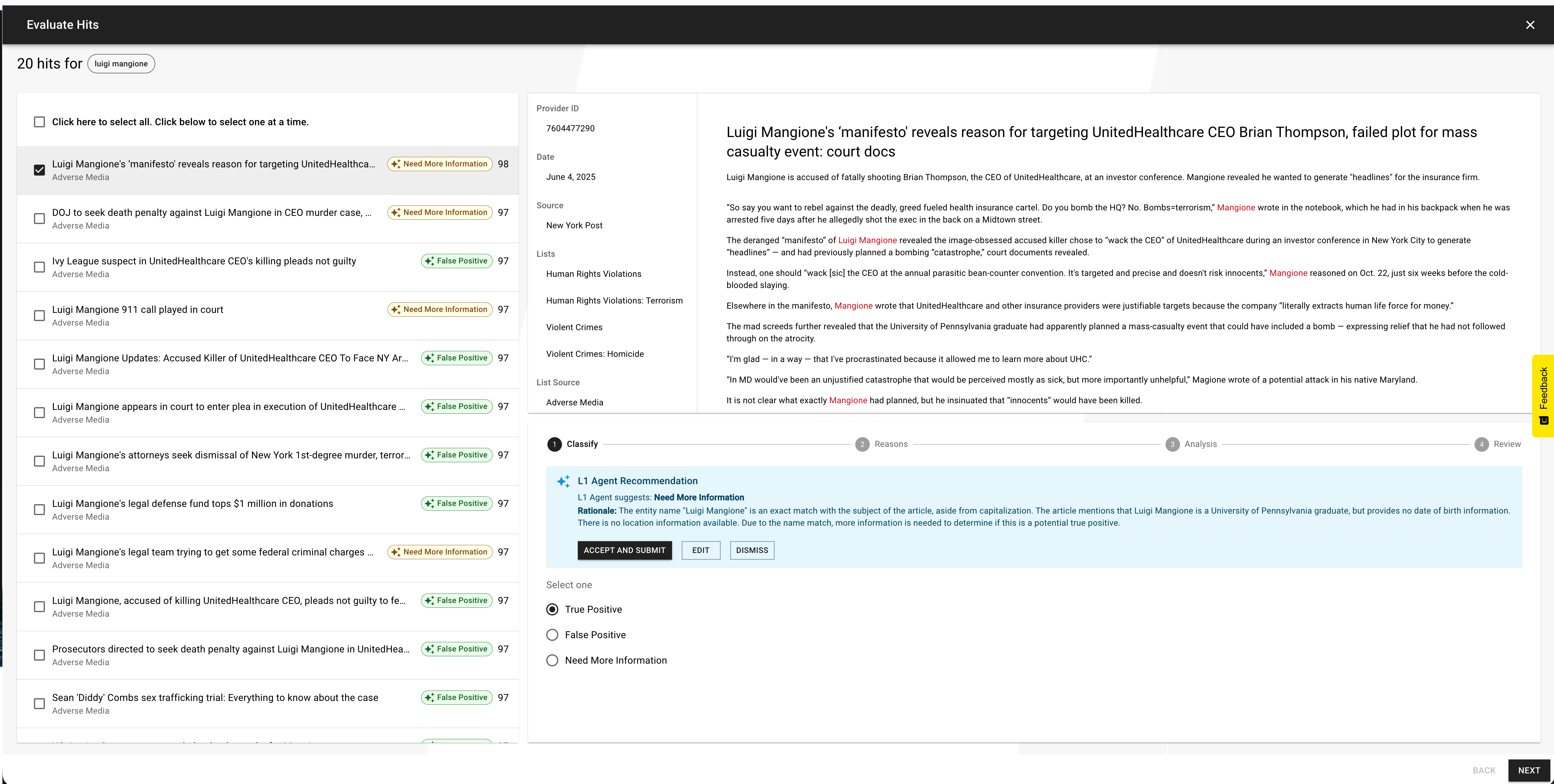Check the Luigi Mangione Updates hit checkbox
Viewport: 1554px width, 784px height.
click(x=39, y=364)
